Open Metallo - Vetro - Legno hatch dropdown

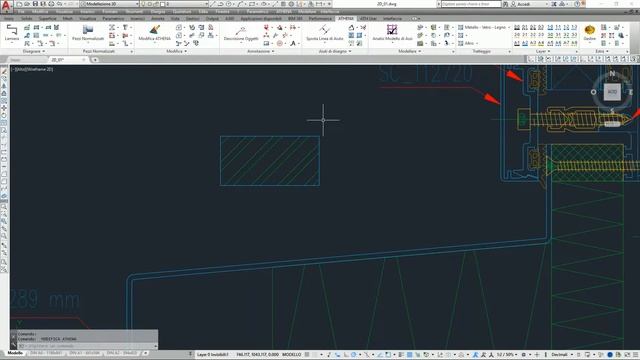[509, 27]
